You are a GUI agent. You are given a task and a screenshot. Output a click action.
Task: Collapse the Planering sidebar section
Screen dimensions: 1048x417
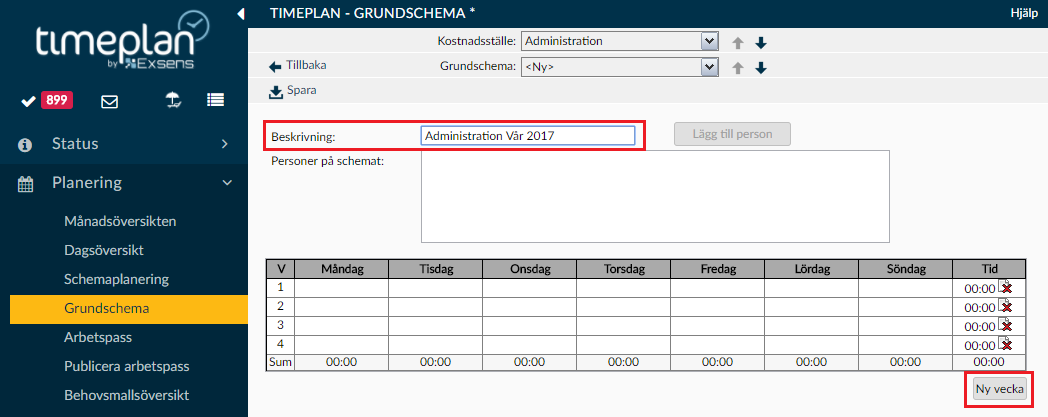click(x=124, y=182)
